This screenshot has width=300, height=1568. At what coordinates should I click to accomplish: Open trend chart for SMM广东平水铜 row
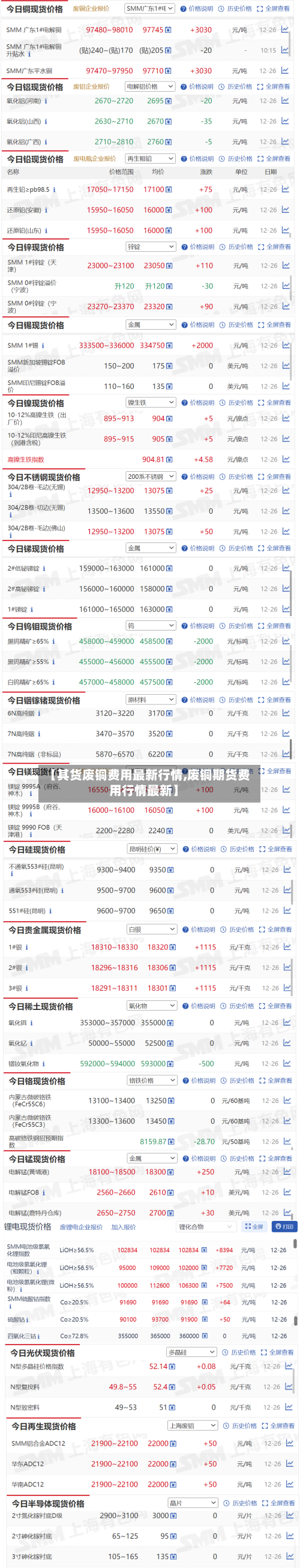[x=285, y=71]
